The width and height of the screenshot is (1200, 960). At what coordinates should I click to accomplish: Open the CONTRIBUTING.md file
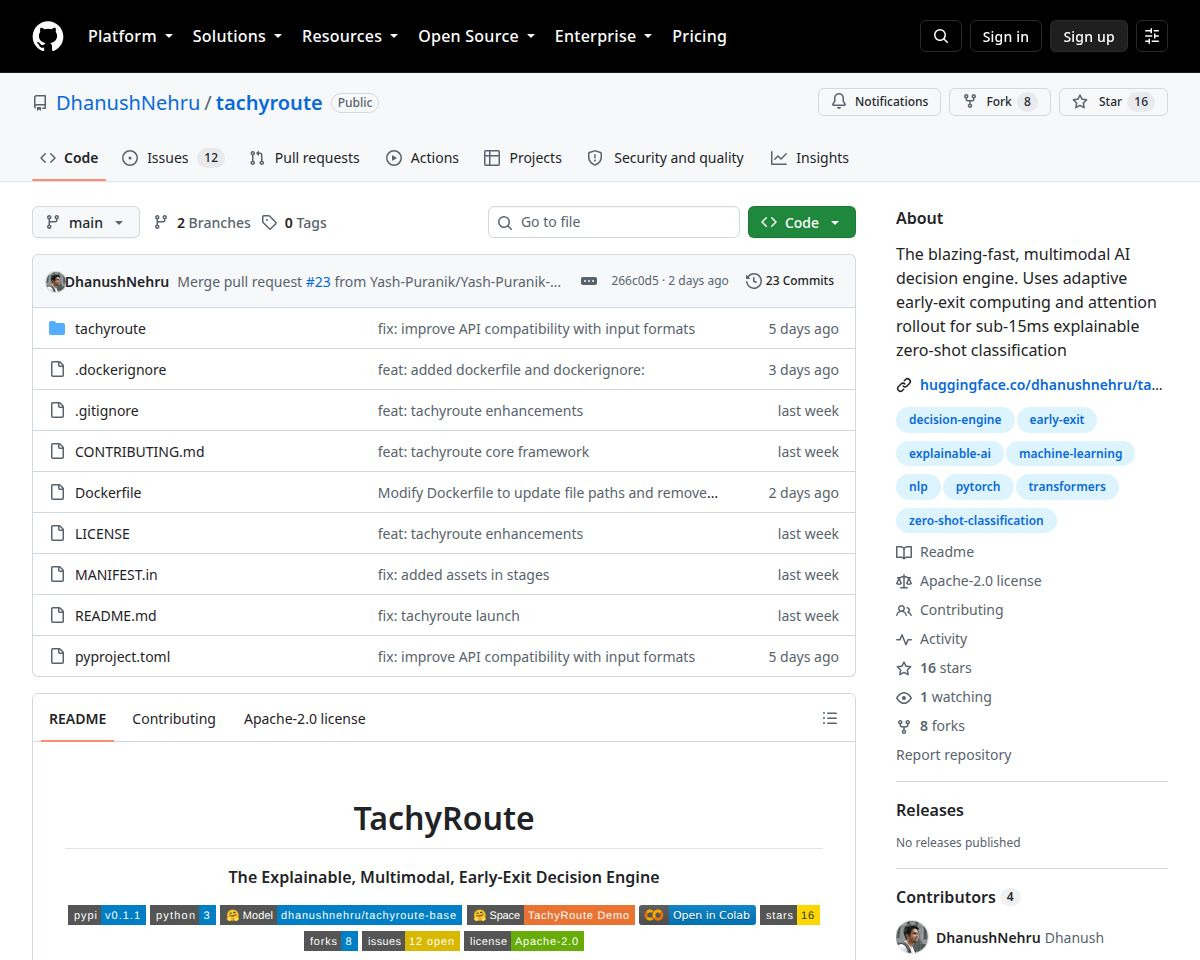coord(140,452)
